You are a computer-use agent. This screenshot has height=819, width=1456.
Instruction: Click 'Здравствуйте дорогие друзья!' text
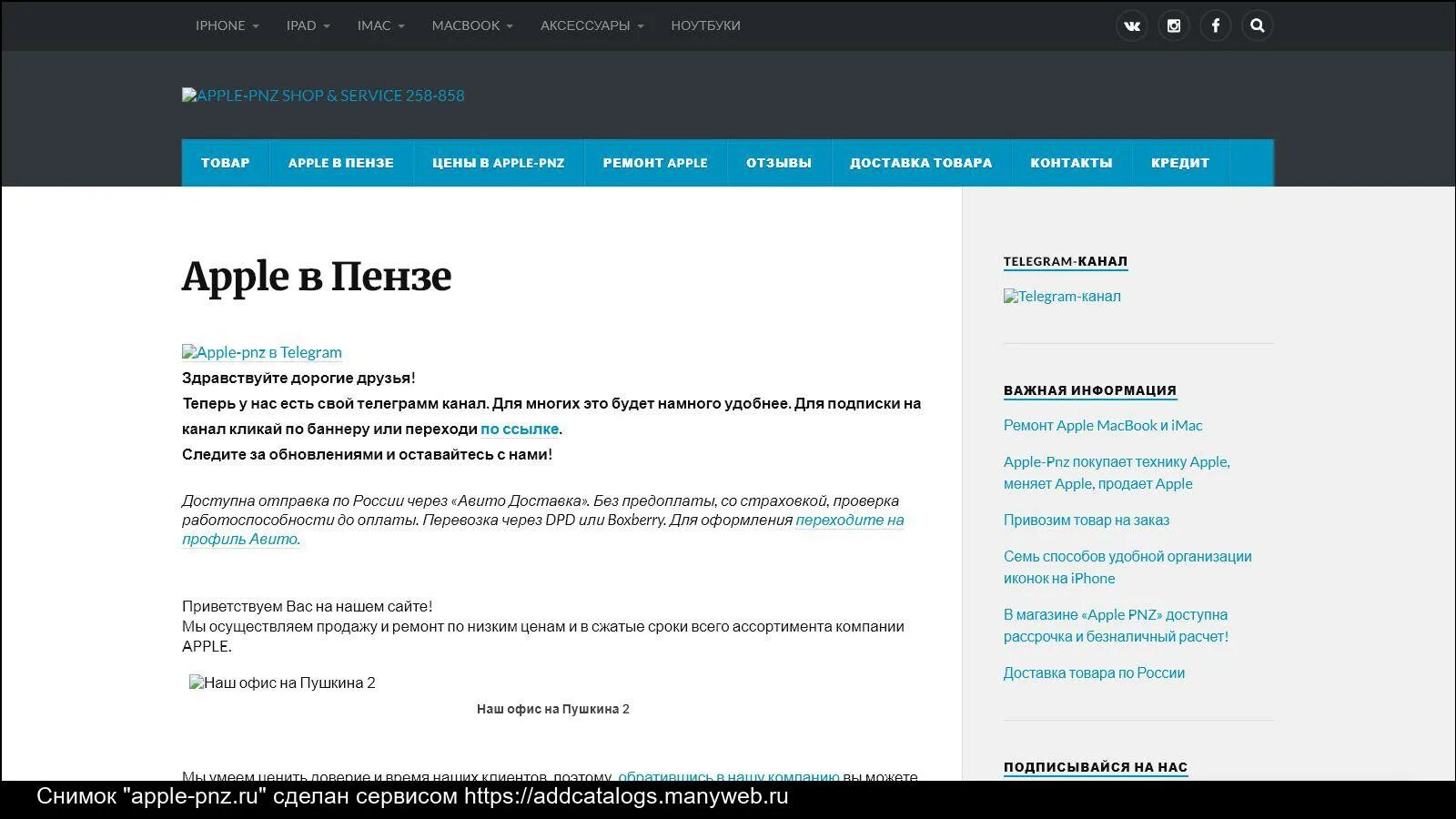[x=298, y=378]
